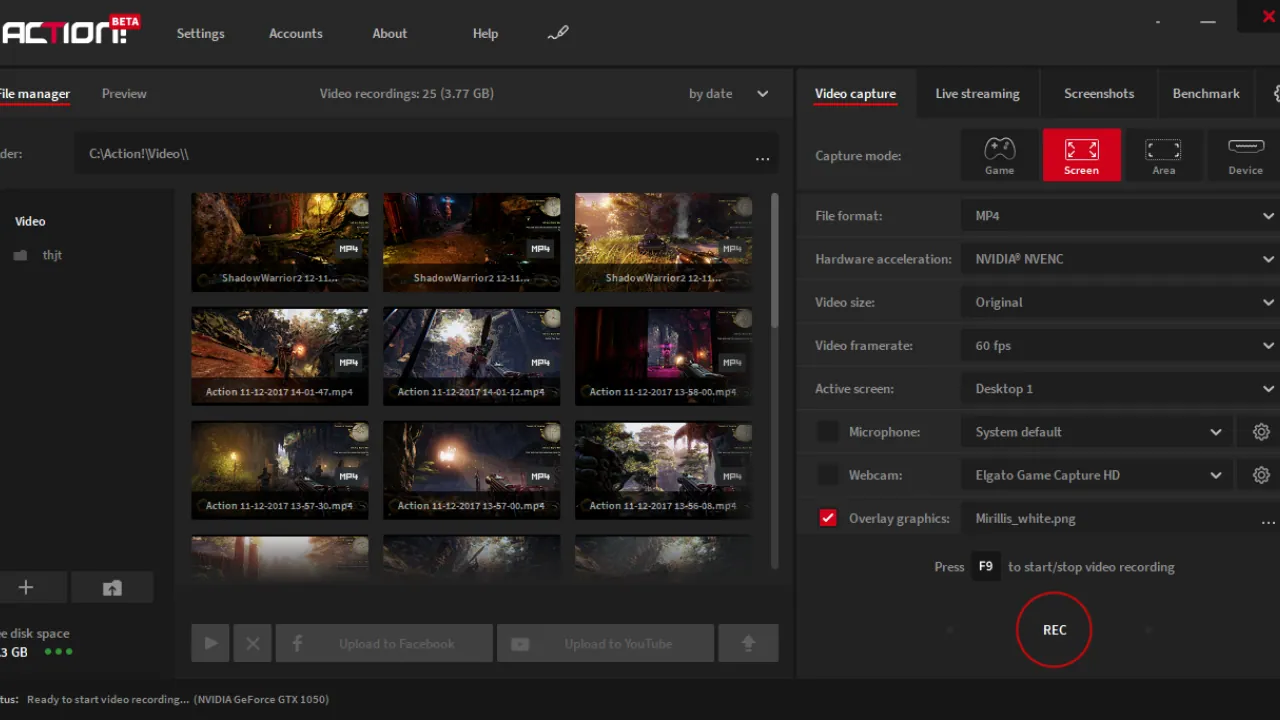Viewport: 1280px width, 720px height.
Task: Open sort by date dropdown
Action: pyautogui.click(x=728, y=94)
